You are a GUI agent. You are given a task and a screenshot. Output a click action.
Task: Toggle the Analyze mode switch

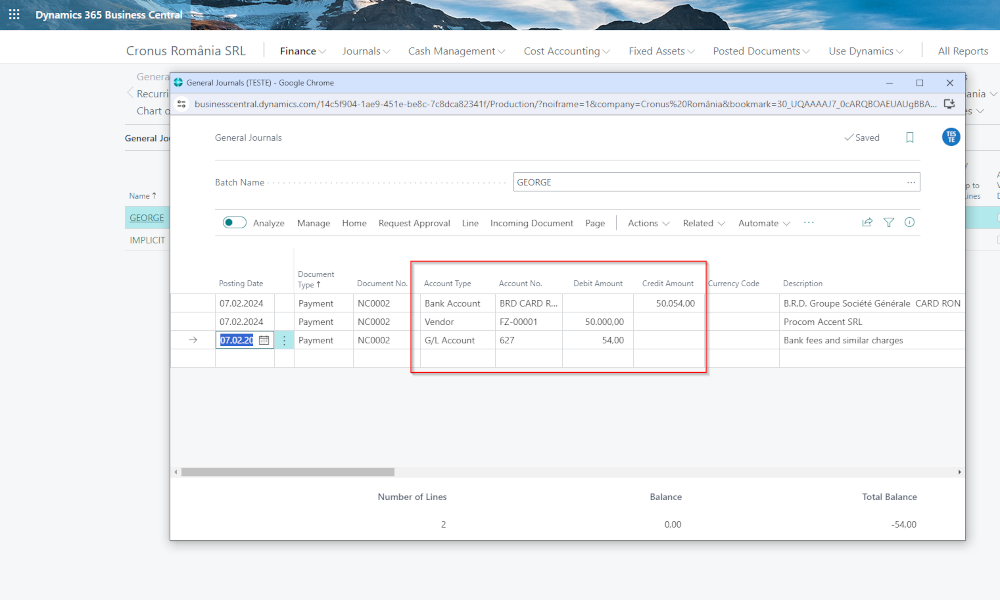click(234, 223)
